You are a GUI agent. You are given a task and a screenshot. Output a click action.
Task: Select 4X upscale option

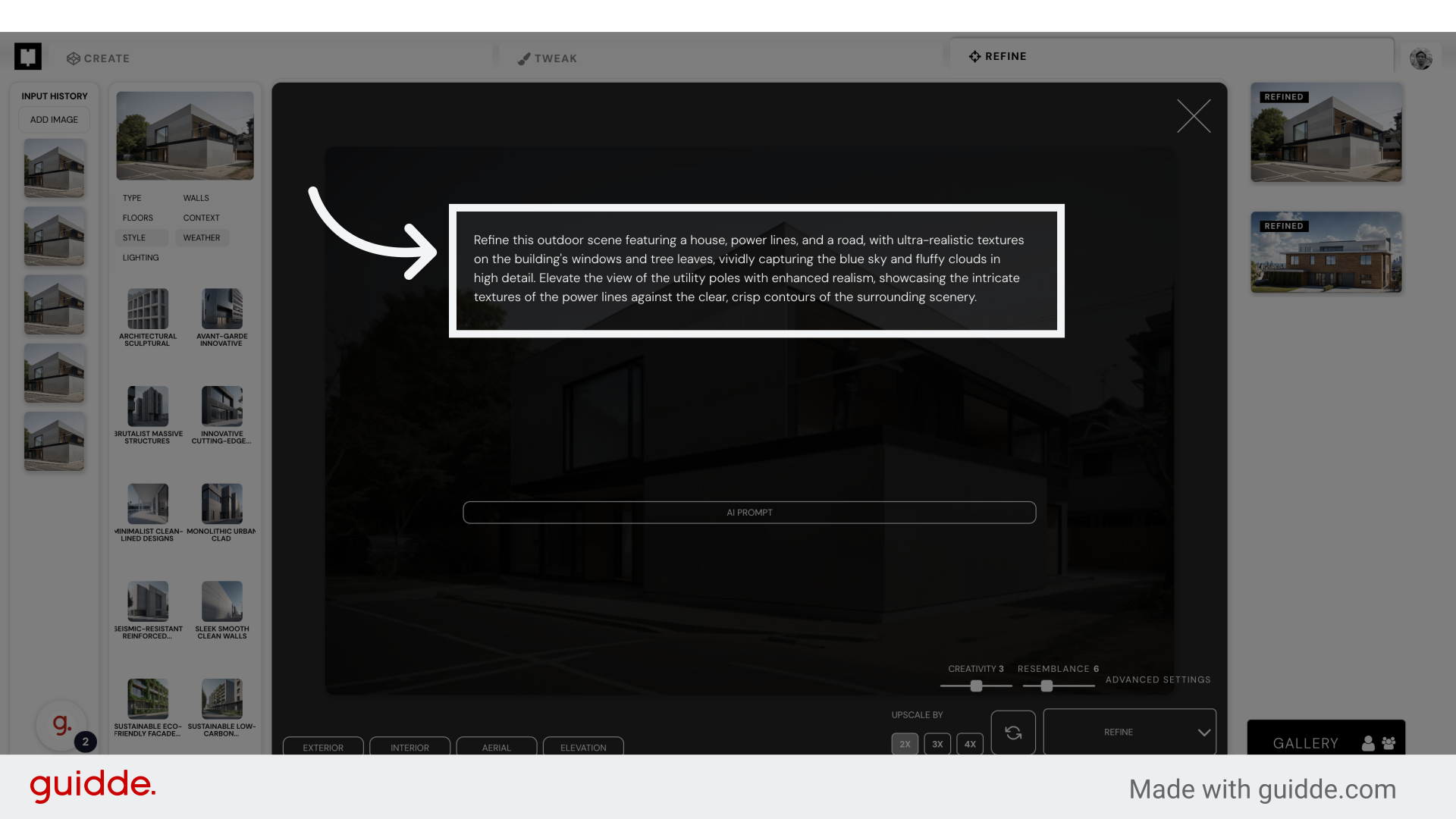[x=970, y=744]
